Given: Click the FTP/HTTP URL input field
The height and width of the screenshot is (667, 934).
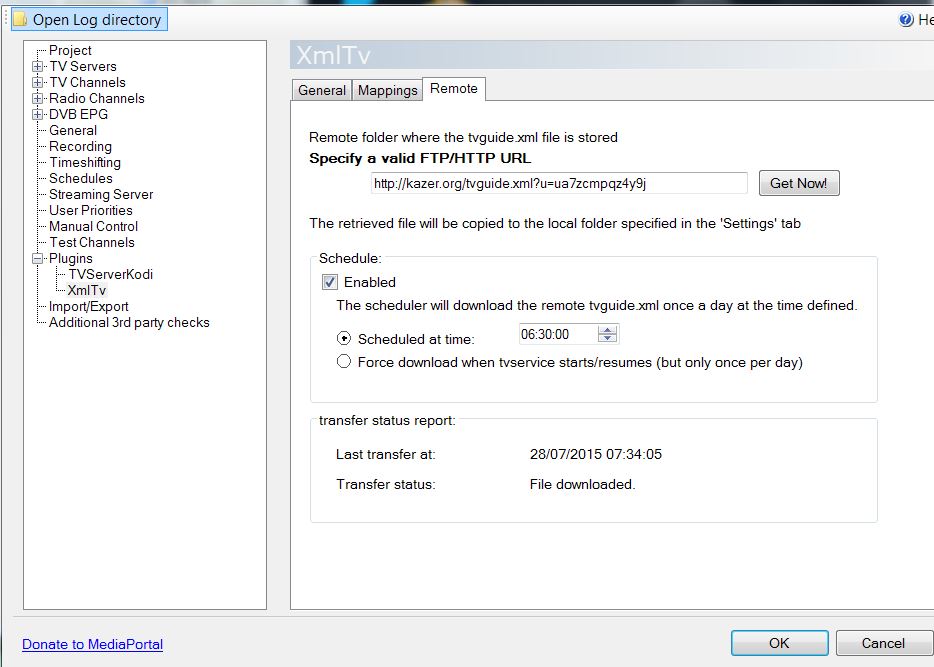Looking at the screenshot, I should (558, 183).
